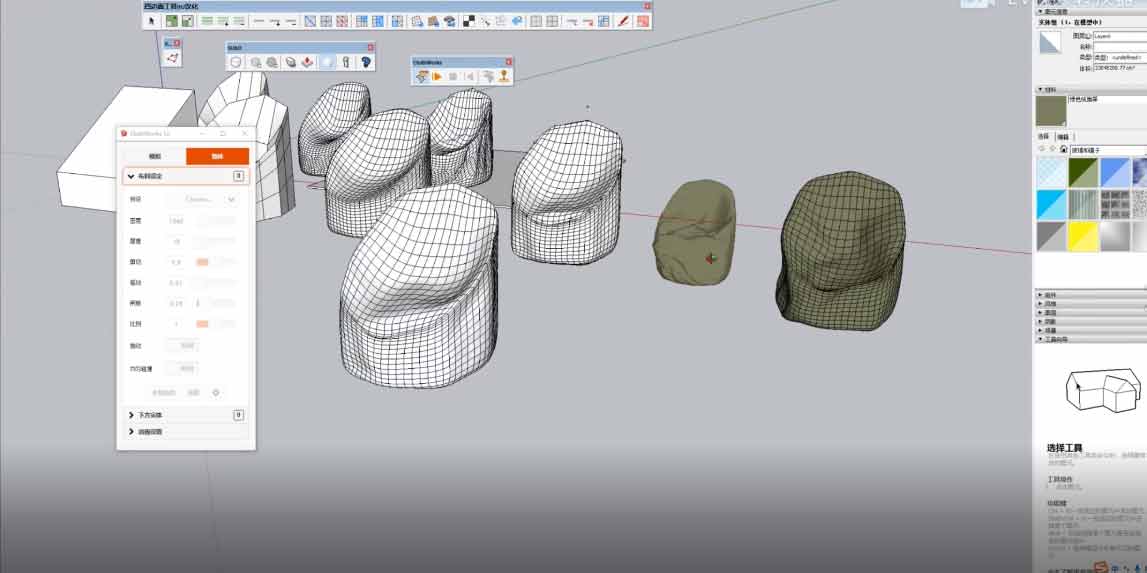Click the blue head-shaped icon in small toolbar
The height and width of the screenshot is (573, 1147).
coord(366,62)
